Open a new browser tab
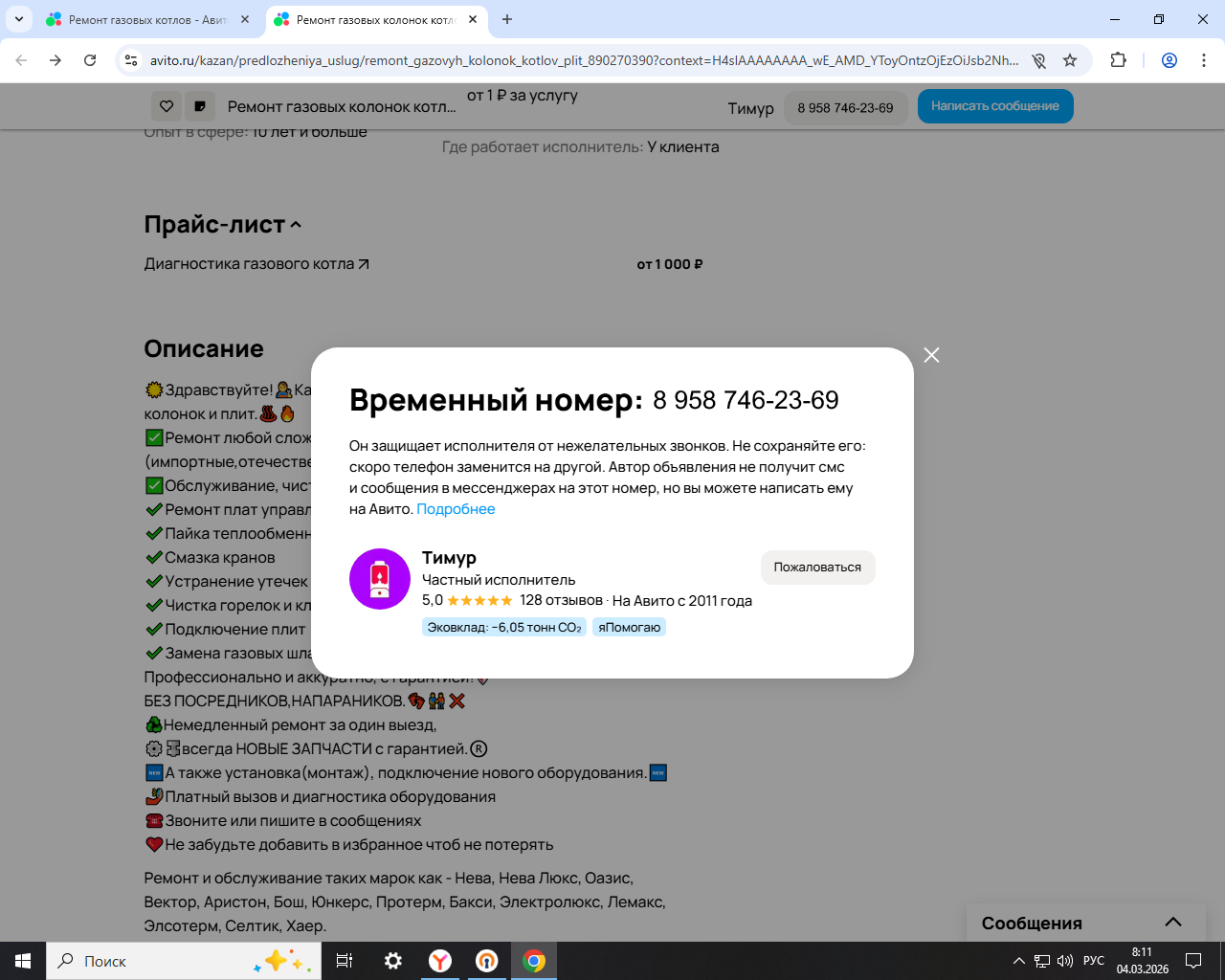The image size is (1225, 980). coord(507,19)
